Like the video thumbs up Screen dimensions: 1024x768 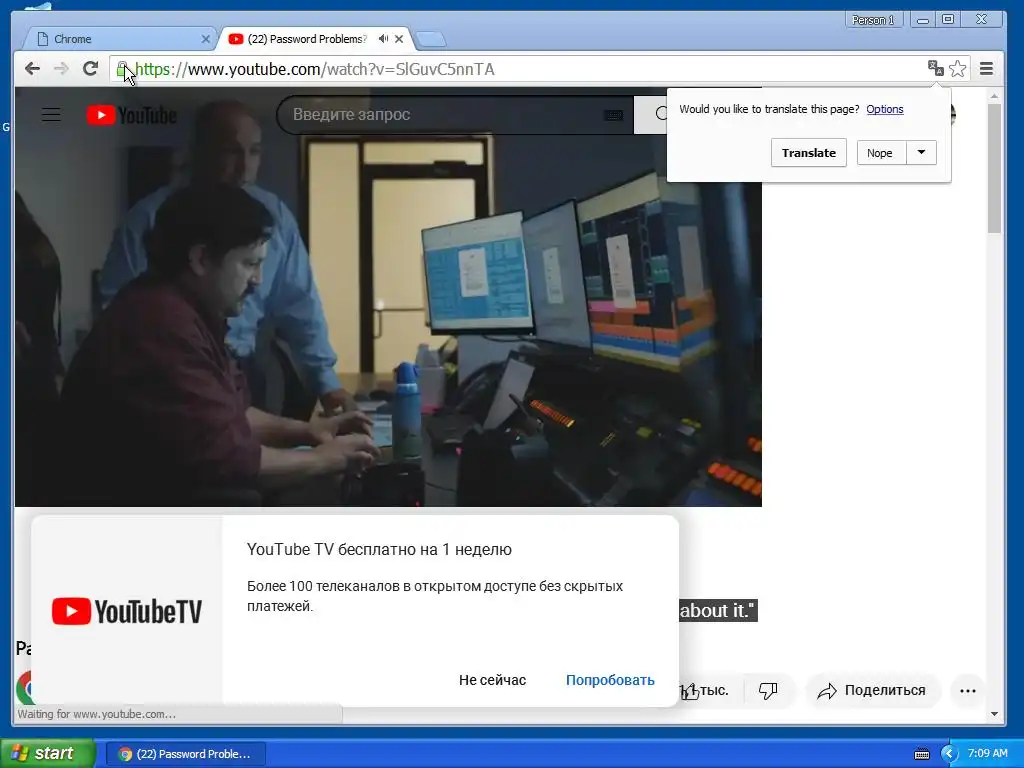pyautogui.click(x=702, y=690)
